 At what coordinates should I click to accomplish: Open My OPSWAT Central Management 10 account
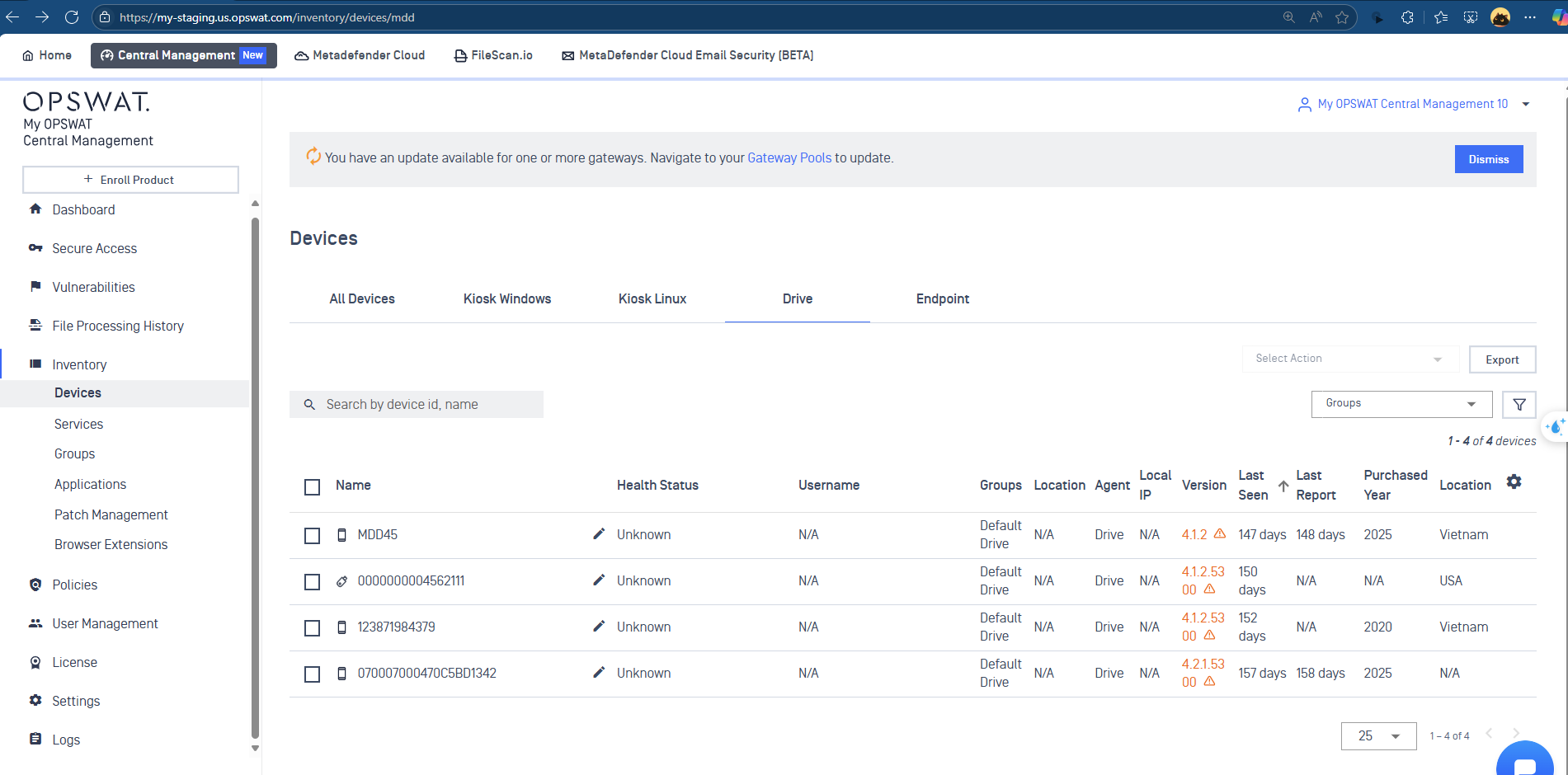tap(1412, 104)
